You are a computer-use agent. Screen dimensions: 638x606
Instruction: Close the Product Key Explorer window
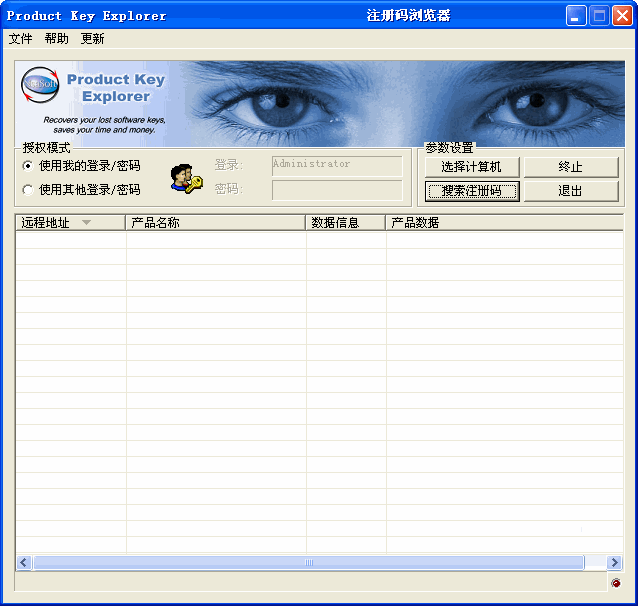622,16
